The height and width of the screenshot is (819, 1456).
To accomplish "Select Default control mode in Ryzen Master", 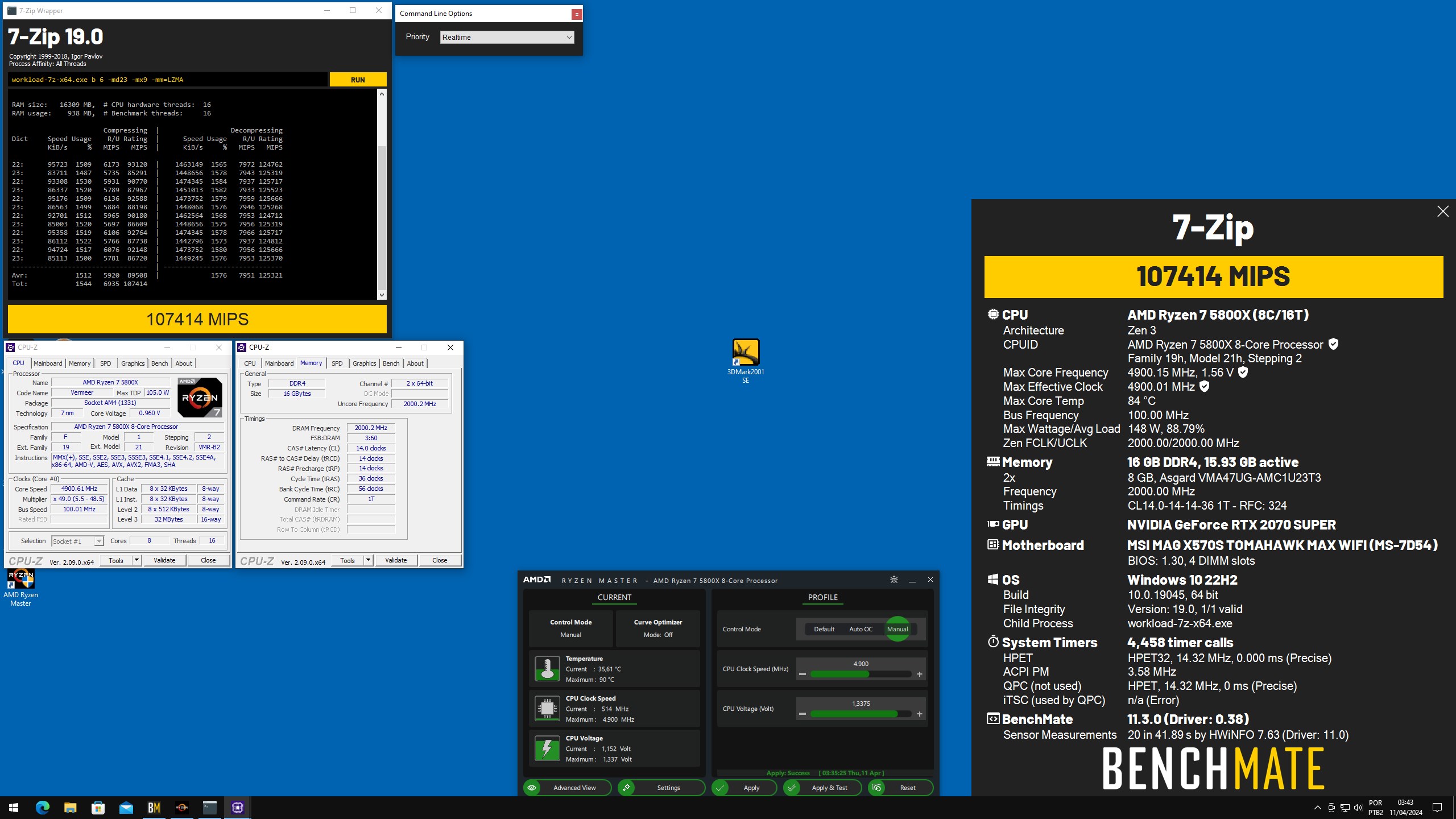I will tap(824, 629).
